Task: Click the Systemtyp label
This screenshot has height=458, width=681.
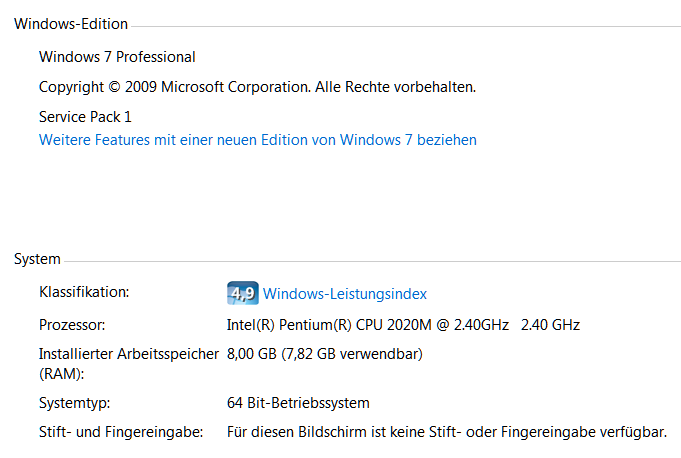Action: [74, 403]
